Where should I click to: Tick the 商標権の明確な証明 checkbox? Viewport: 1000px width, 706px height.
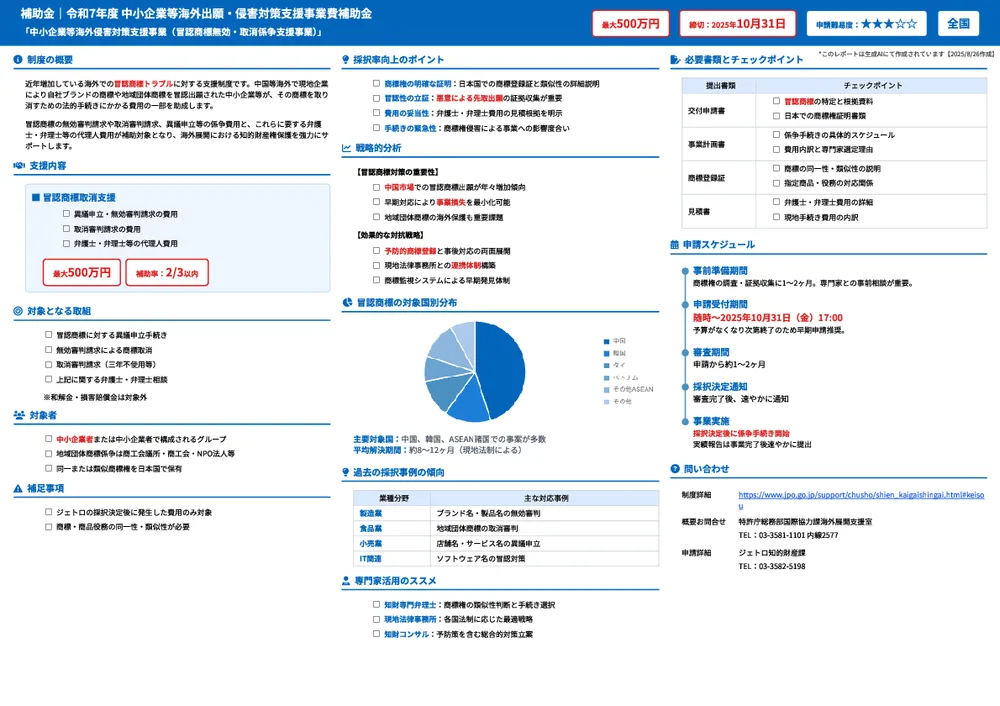(376, 83)
